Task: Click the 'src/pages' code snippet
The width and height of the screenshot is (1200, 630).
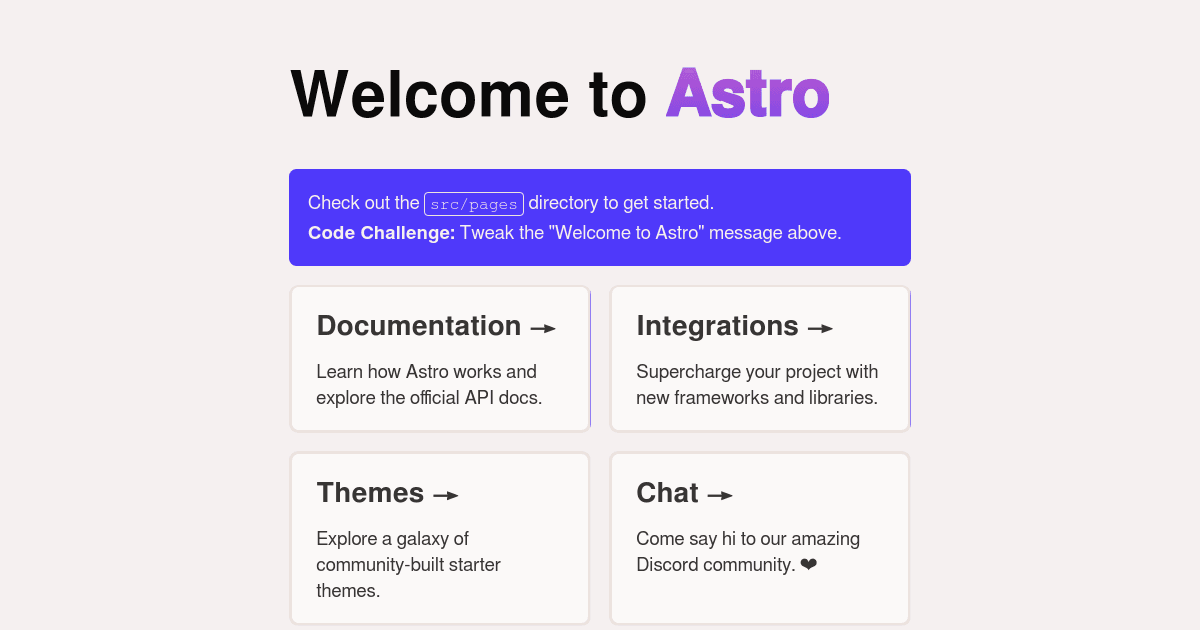Action: click(x=474, y=204)
